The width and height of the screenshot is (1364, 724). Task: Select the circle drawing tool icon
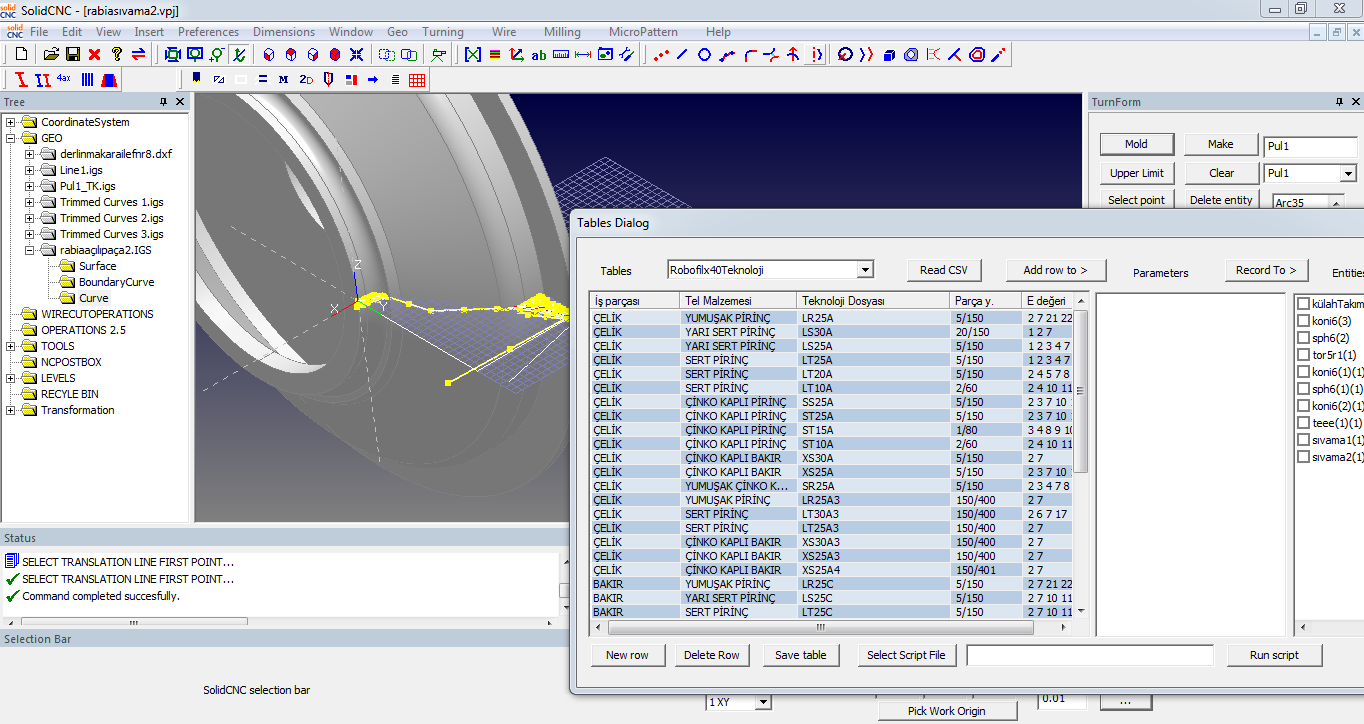704,54
